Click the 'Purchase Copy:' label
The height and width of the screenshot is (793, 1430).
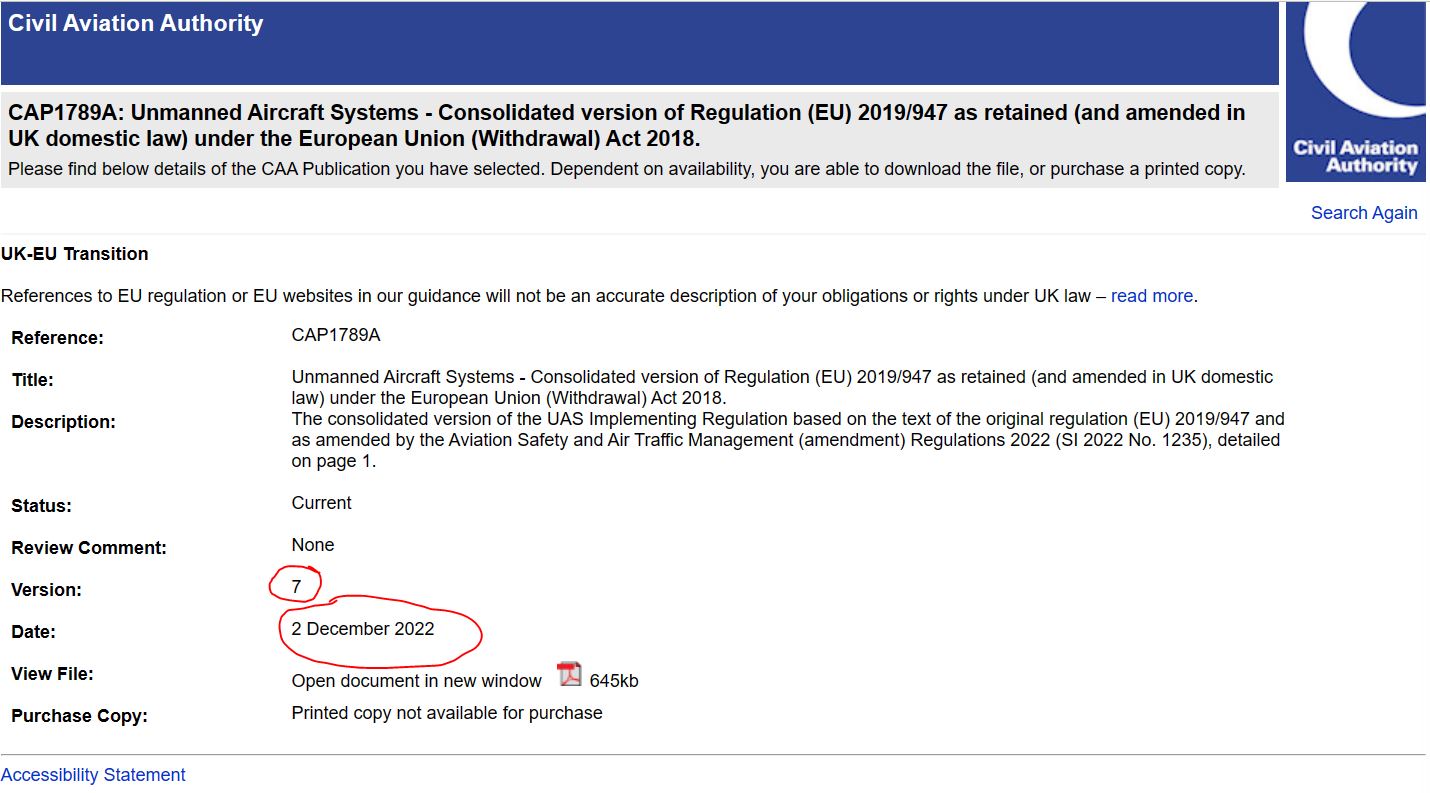[79, 716]
